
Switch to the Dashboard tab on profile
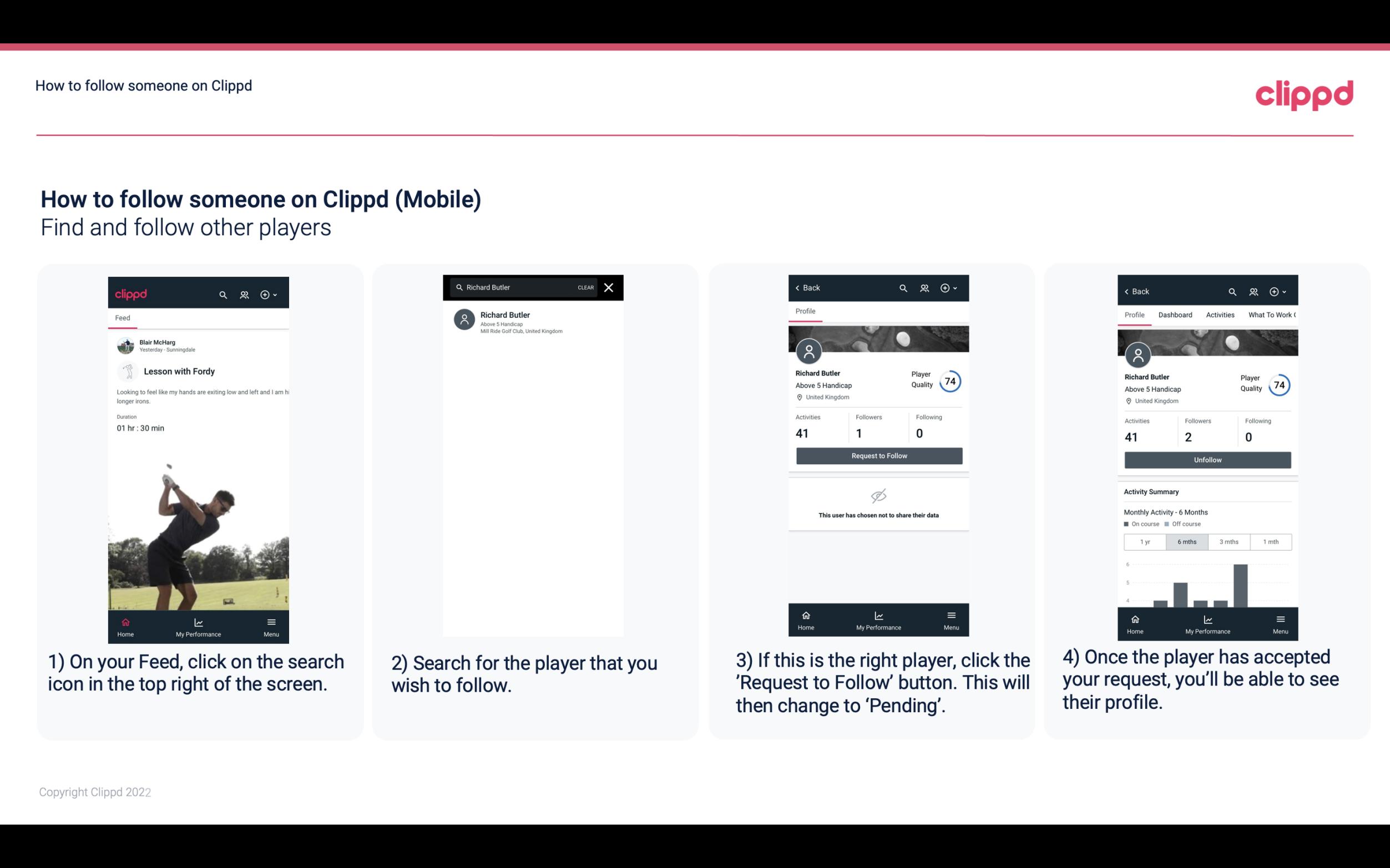pyautogui.click(x=1175, y=315)
